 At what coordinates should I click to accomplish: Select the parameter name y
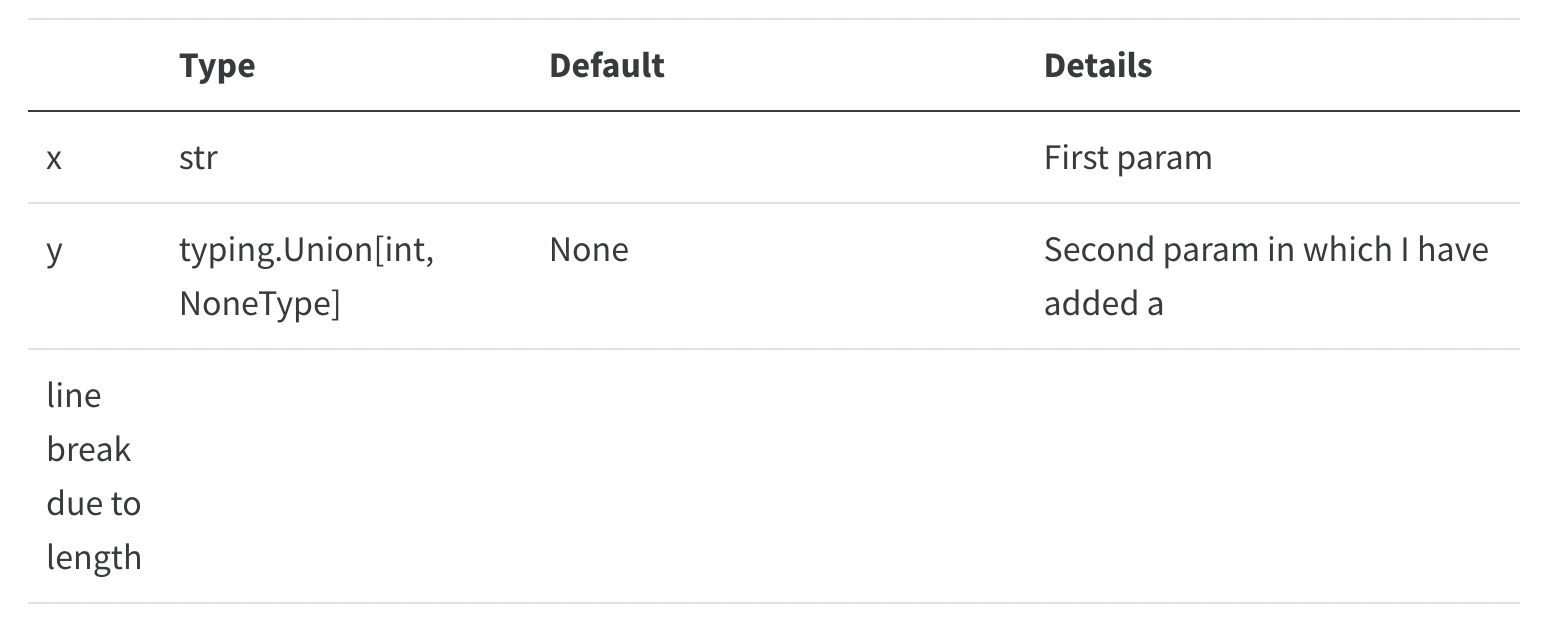(54, 251)
